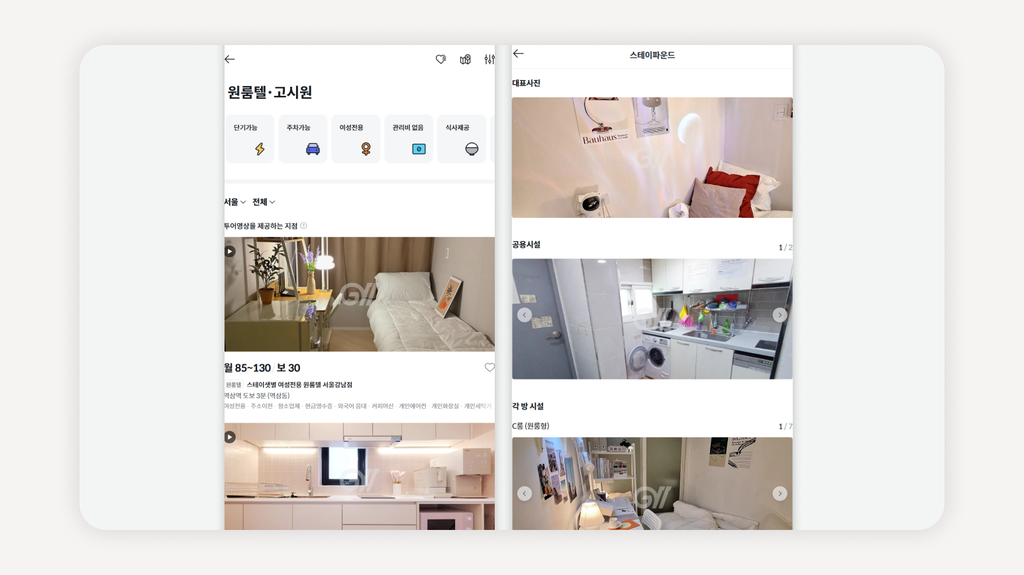Click the 공용시설 section heading
Viewport: 1024px width, 575px height.
[x=526, y=244]
